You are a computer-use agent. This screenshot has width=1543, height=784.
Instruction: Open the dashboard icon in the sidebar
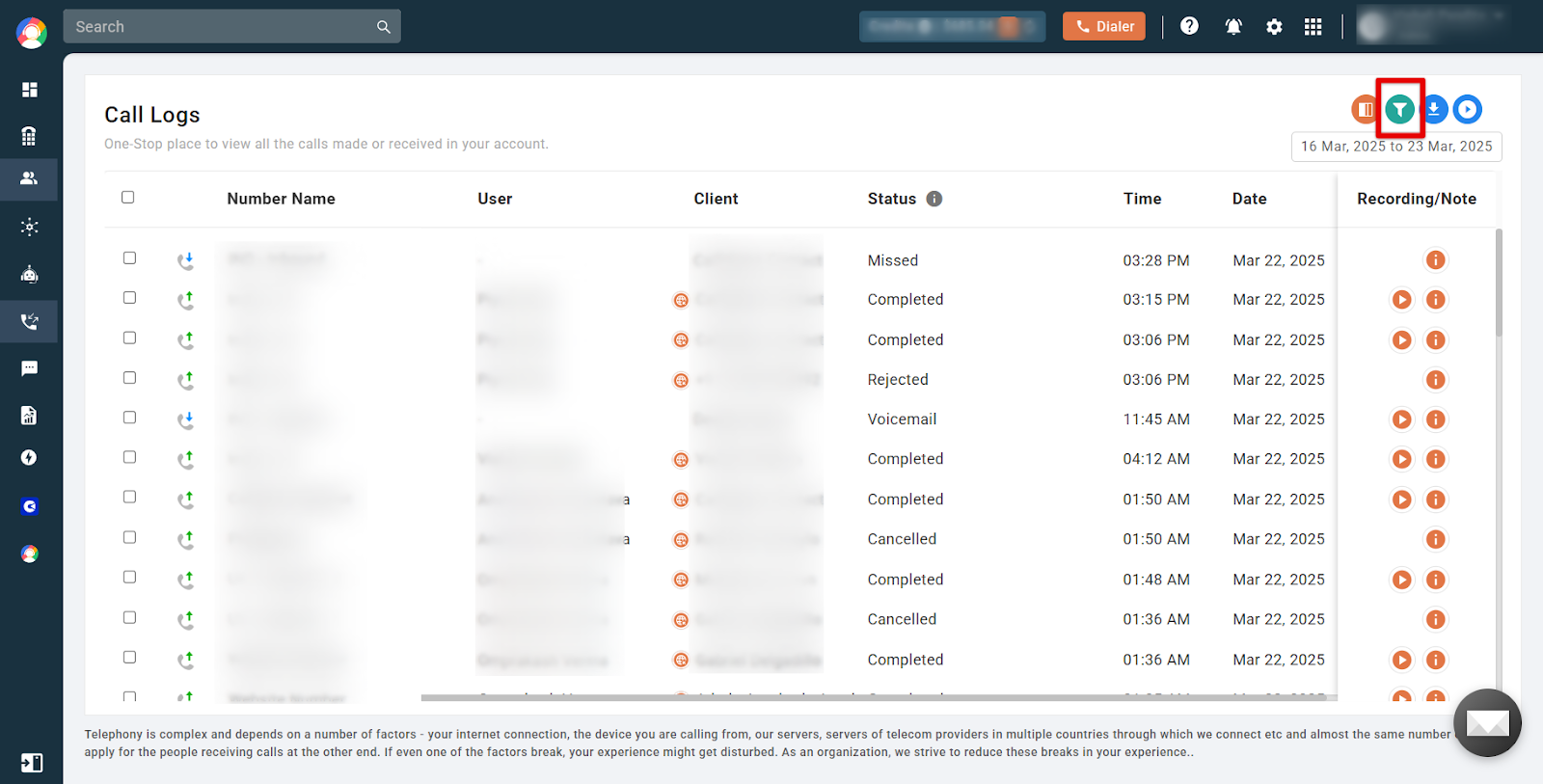[30, 90]
